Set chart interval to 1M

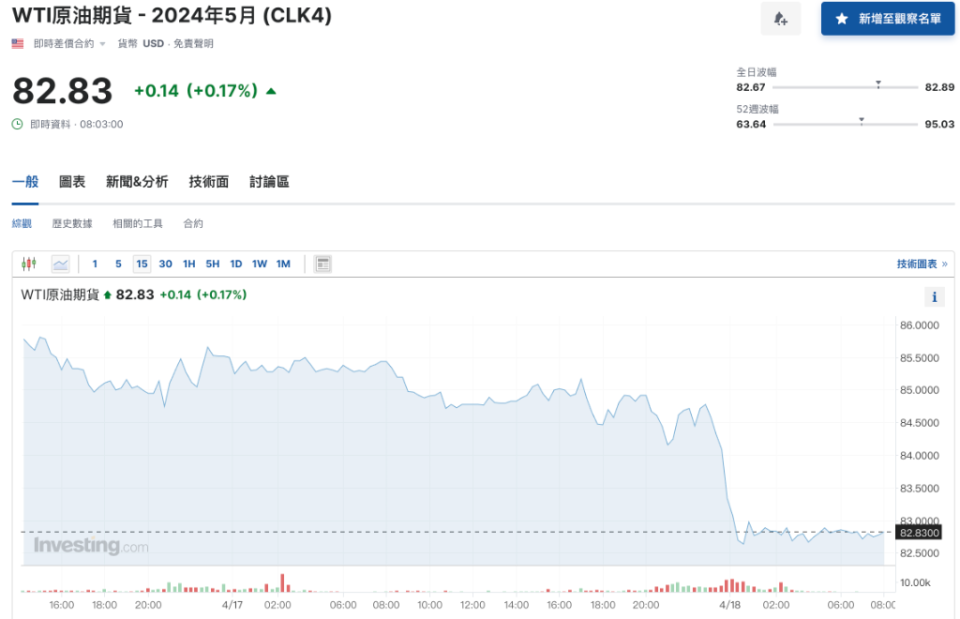pyautogui.click(x=283, y=264)
